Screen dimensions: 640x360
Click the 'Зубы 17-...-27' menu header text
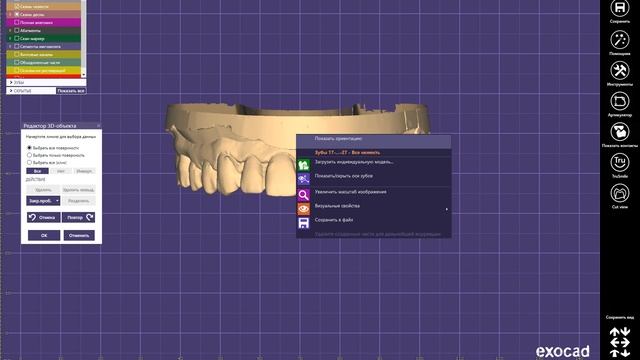[347, 153]
